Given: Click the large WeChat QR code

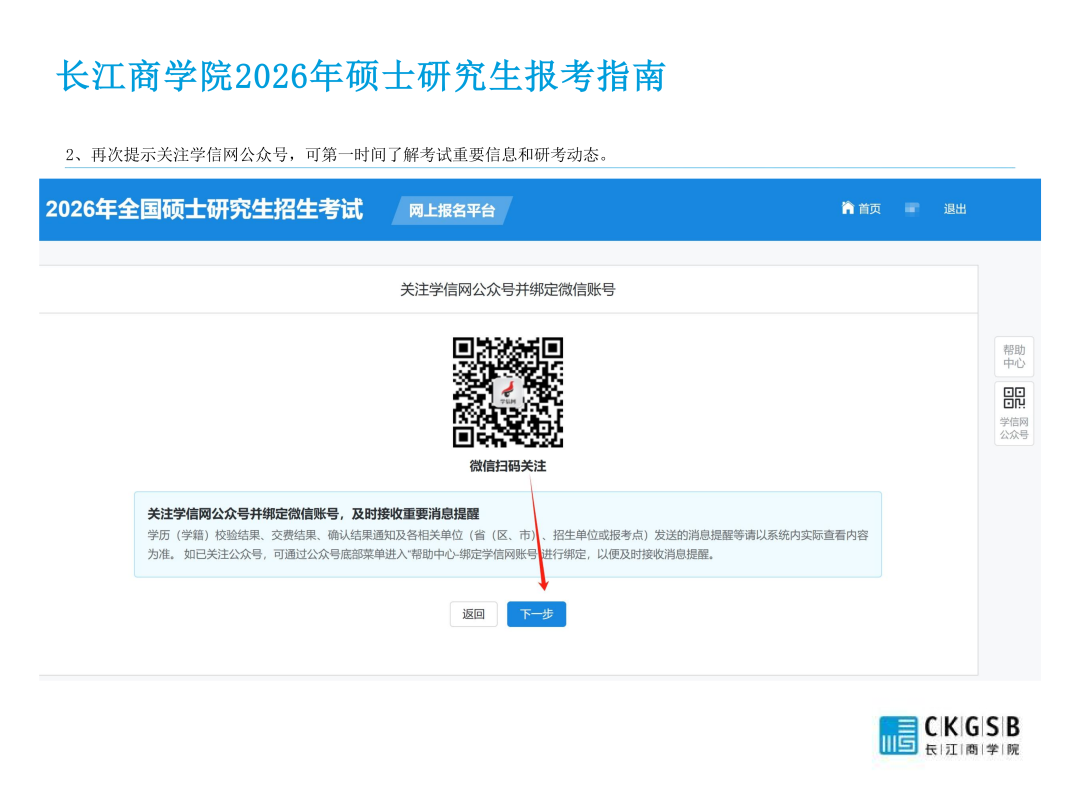Looking at the screenshot, I should tap(508, 392).
